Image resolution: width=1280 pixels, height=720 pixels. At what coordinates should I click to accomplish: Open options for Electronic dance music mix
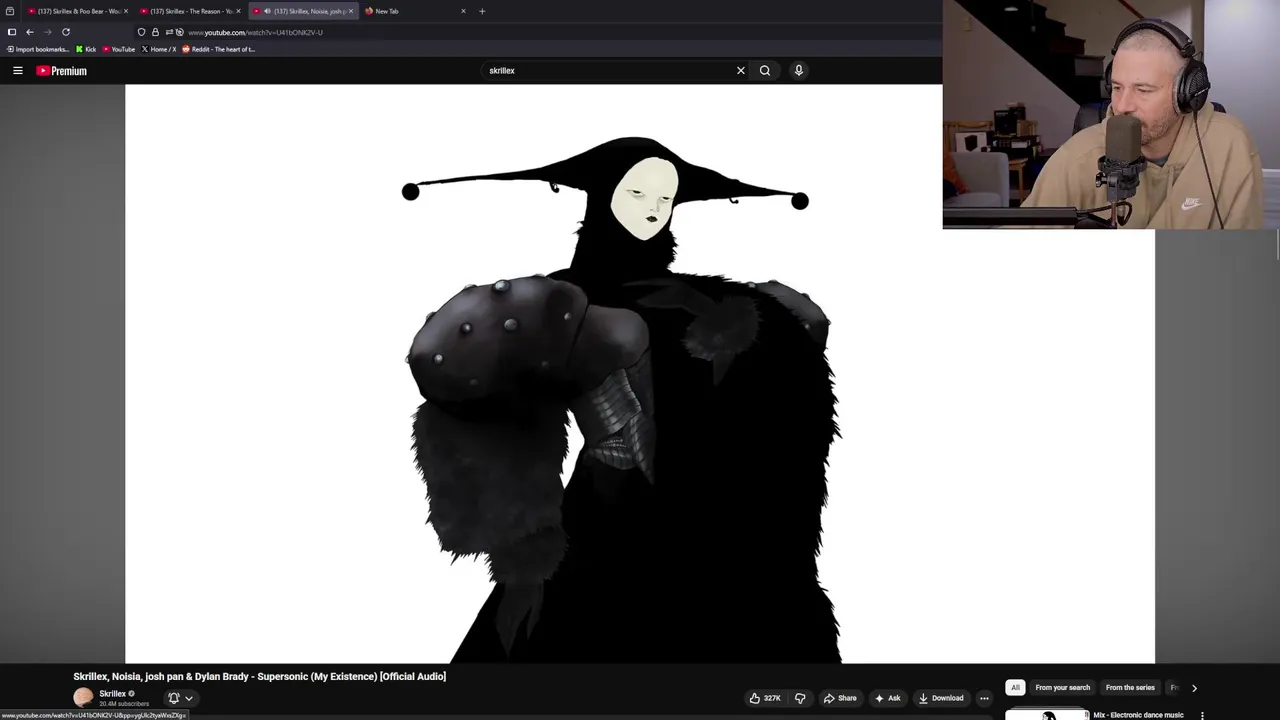point(1202,716)
